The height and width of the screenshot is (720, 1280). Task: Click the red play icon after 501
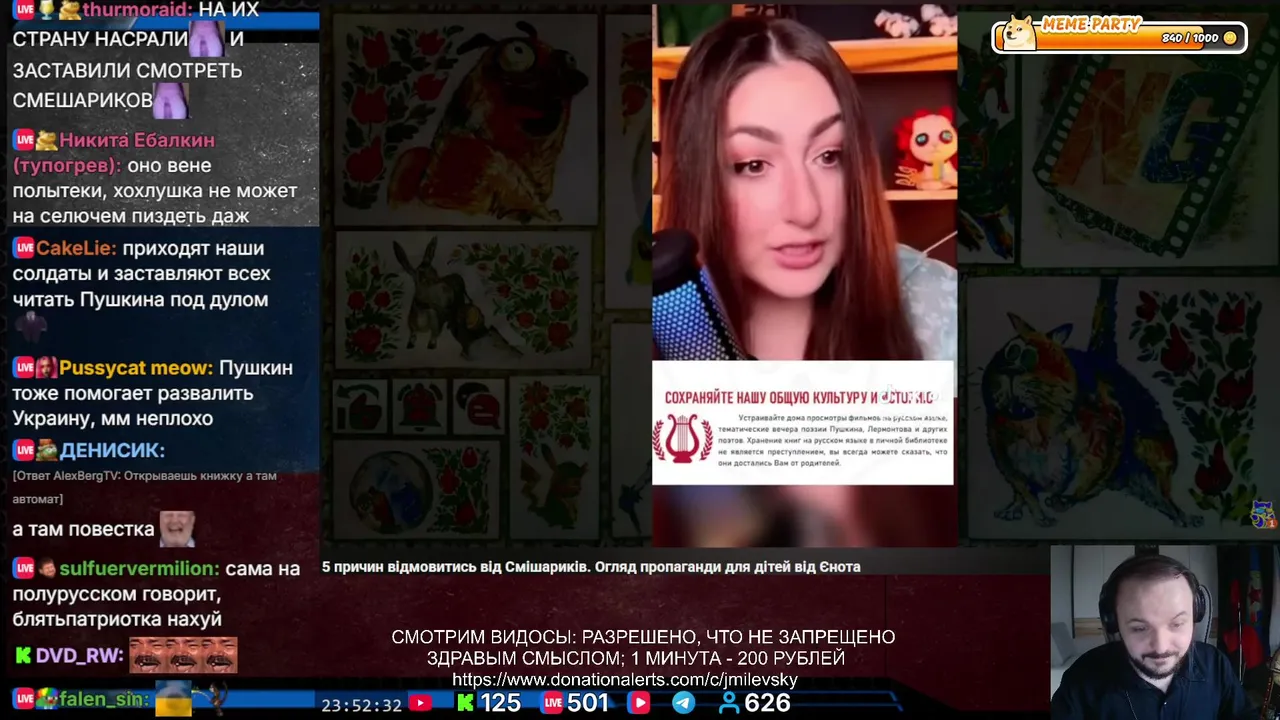639,703
